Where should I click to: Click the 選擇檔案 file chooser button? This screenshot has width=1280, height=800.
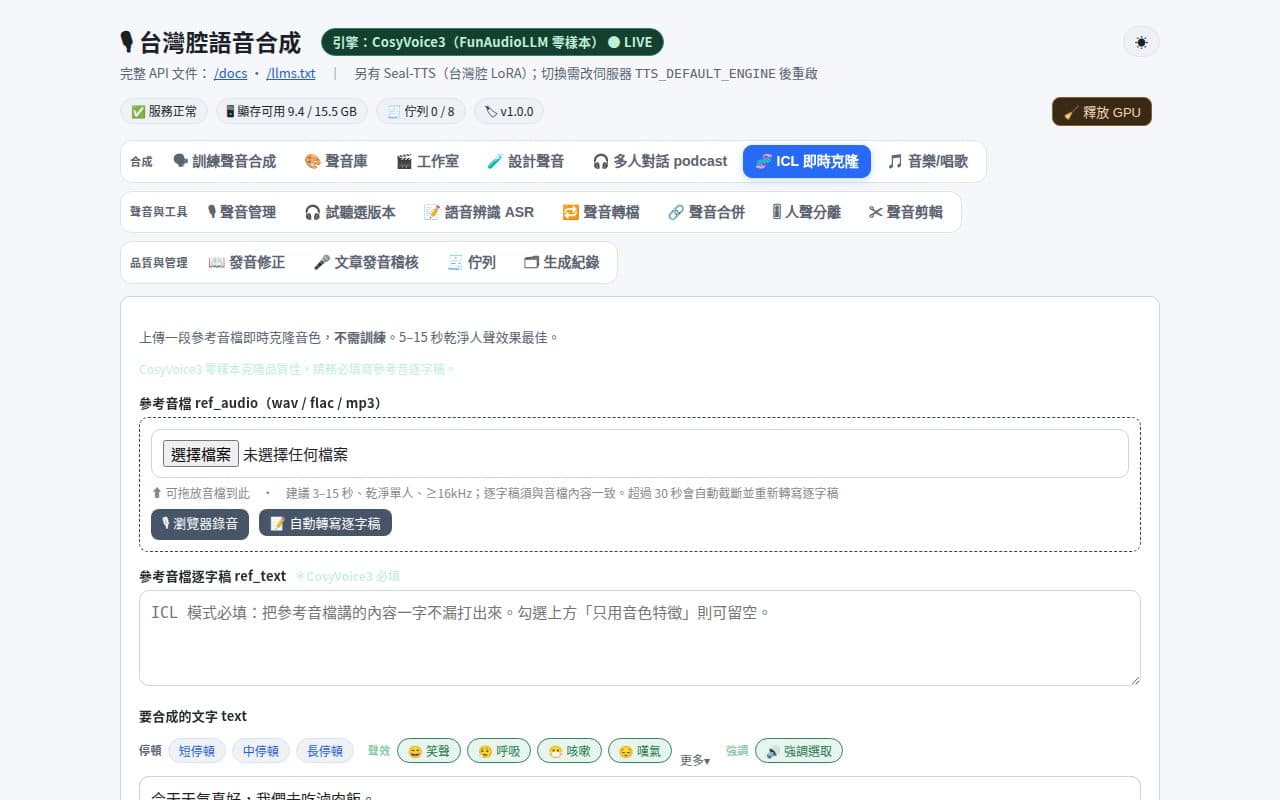coord(201,454)
